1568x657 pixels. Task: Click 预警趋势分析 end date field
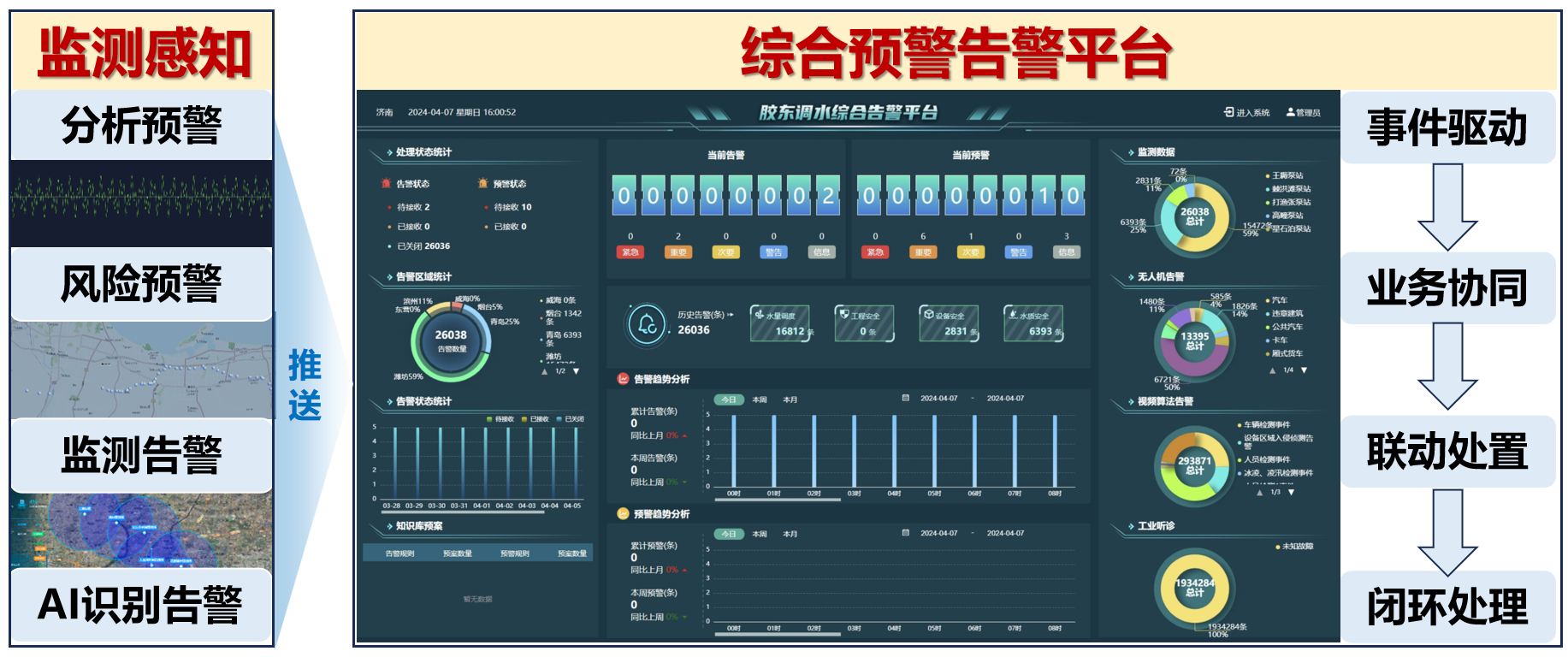(x=1005, y=534)
